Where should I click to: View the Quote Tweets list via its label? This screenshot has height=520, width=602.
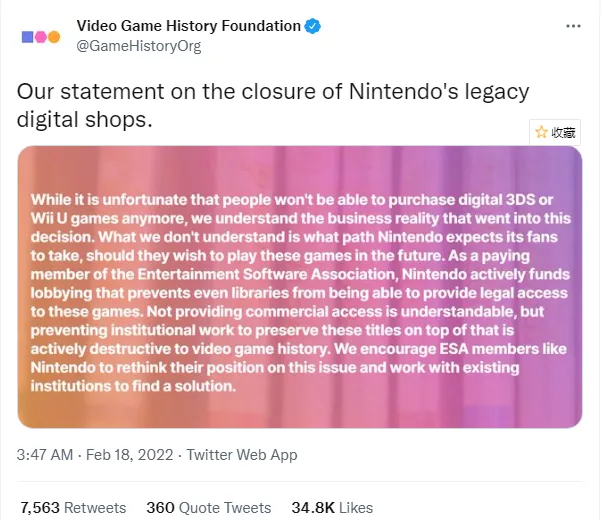pyautogui.click(x=223, y=506)
